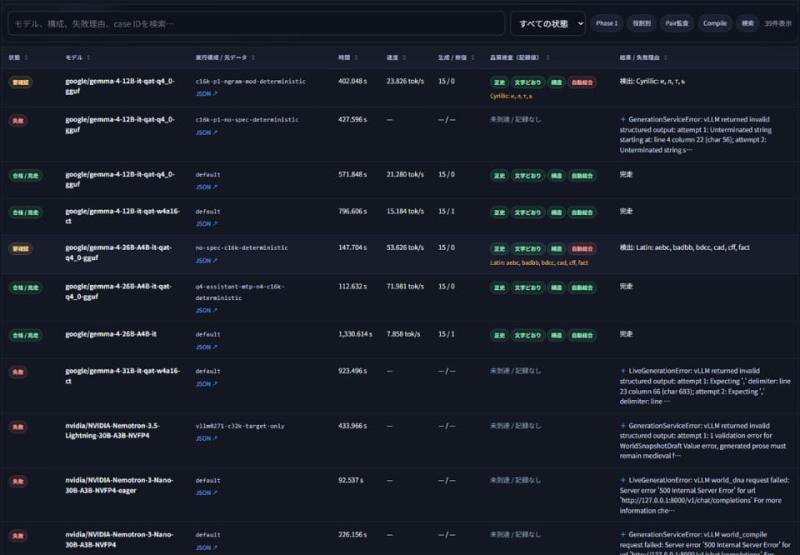Click sort icon beside 生成 / 修復 header
The image size is (800, 555).
473,58
